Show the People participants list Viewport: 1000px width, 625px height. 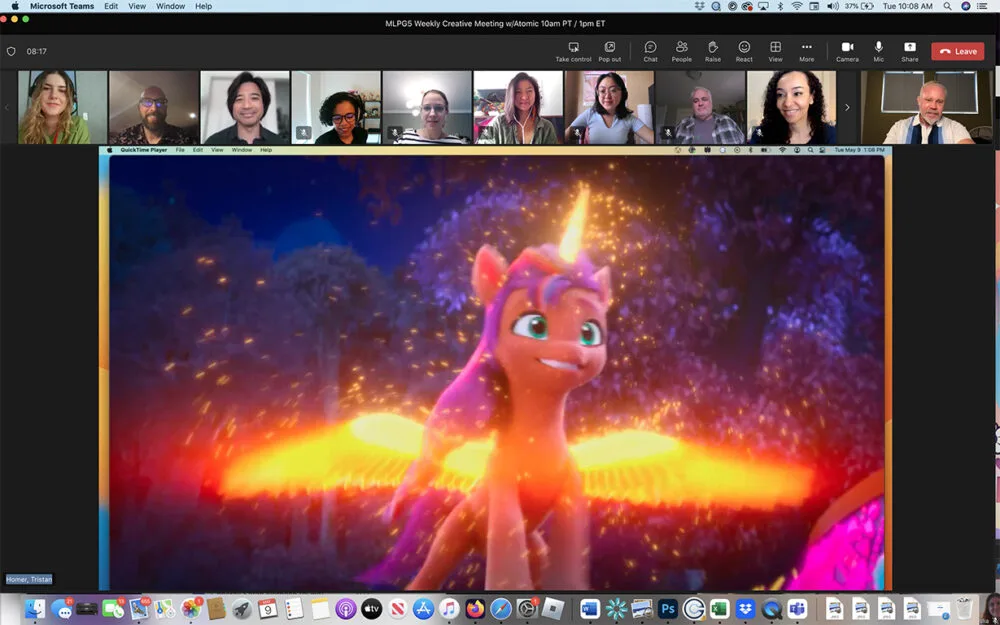[682, 52]
